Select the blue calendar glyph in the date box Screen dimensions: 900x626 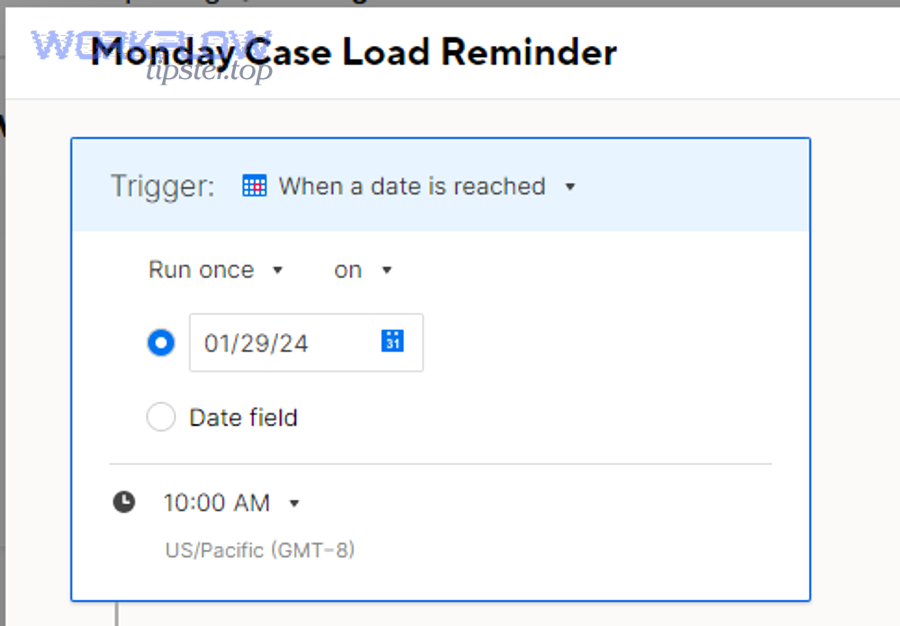(391, 342)
